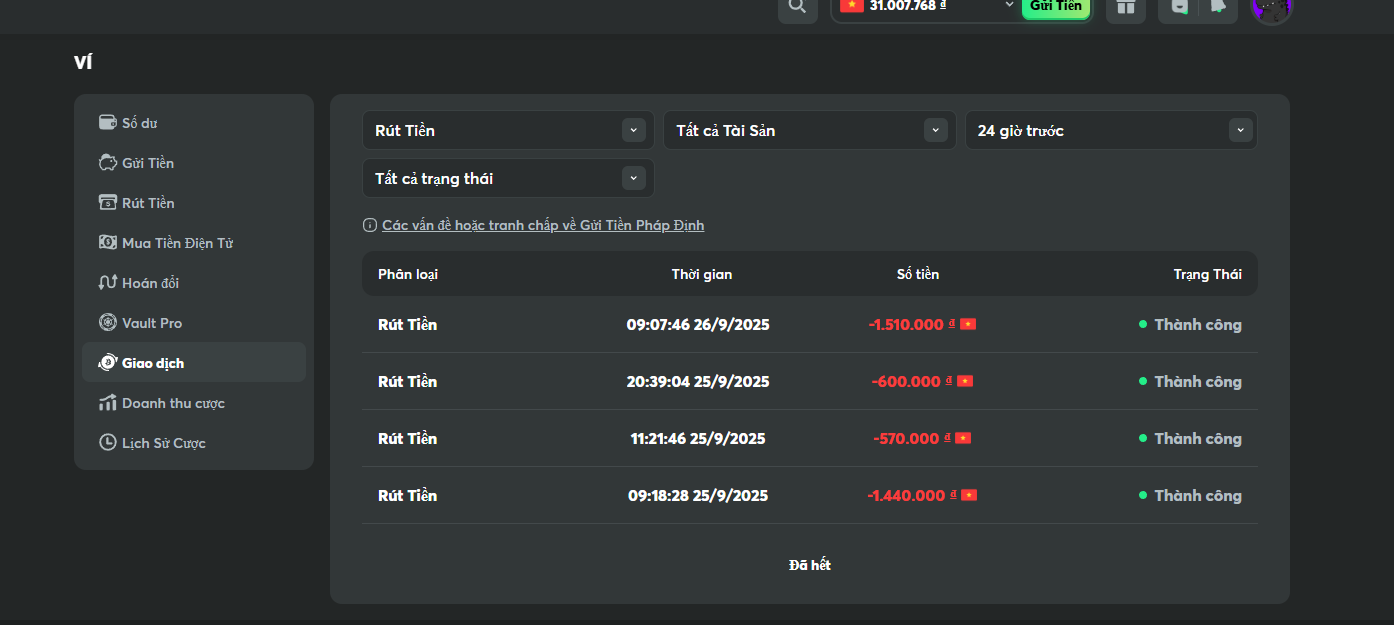Open the gift rewards icon

coord(1126,7)
